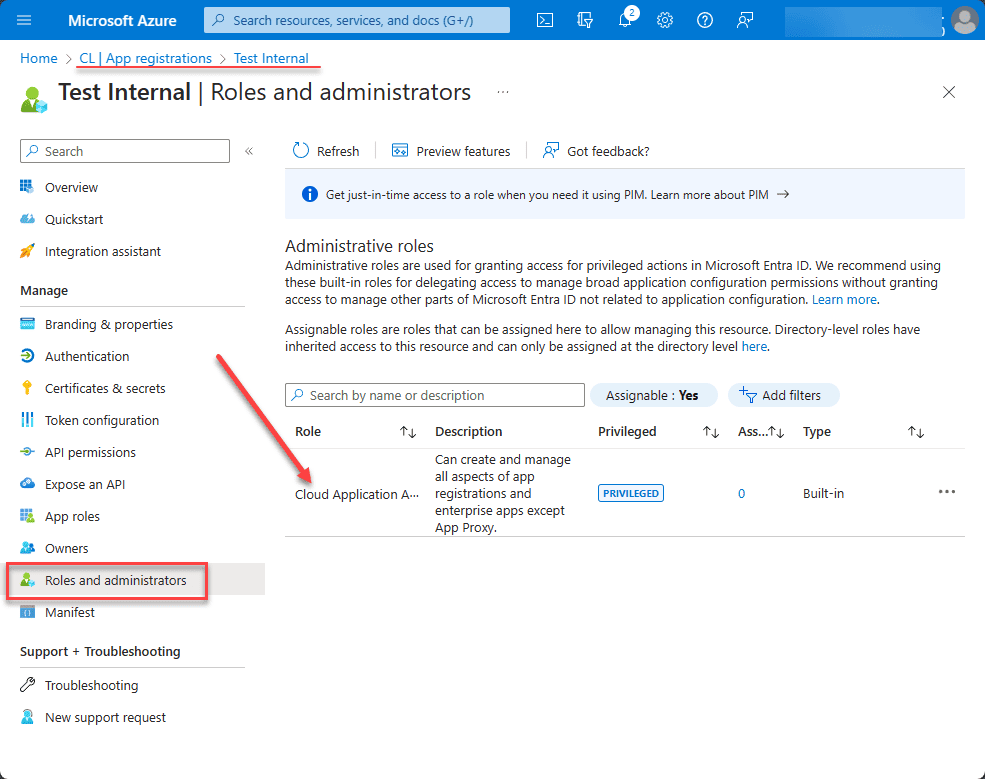Viewport: 985px width, 779px height.
Task: Open the feedback icon in the top bar
Action: 745,20
